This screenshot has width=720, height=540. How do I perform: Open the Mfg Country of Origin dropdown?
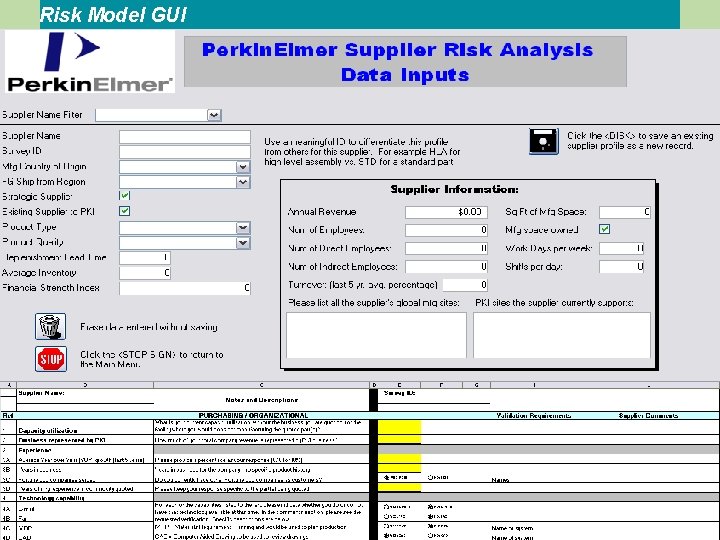(x=243, y=167)
